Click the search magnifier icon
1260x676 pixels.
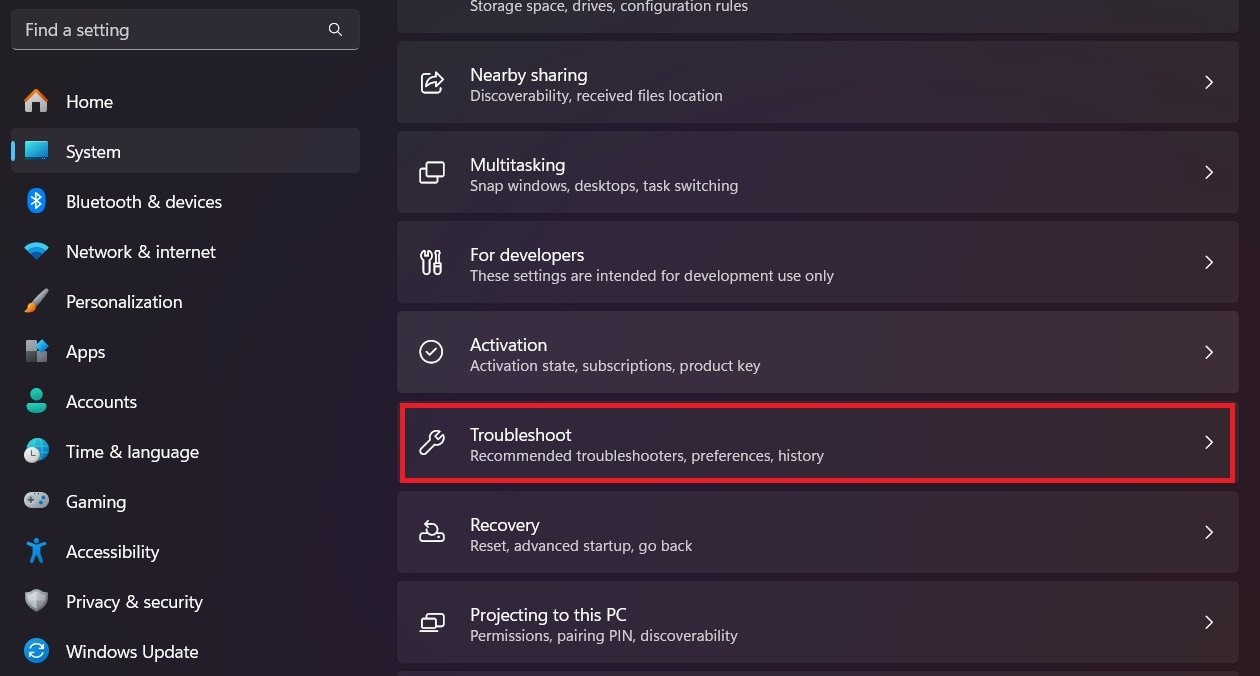(335, 30)
